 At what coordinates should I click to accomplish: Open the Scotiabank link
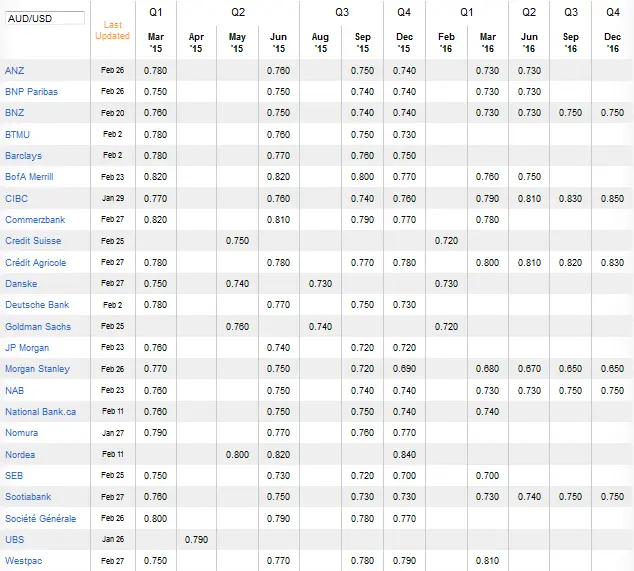[x=28, y=497]
